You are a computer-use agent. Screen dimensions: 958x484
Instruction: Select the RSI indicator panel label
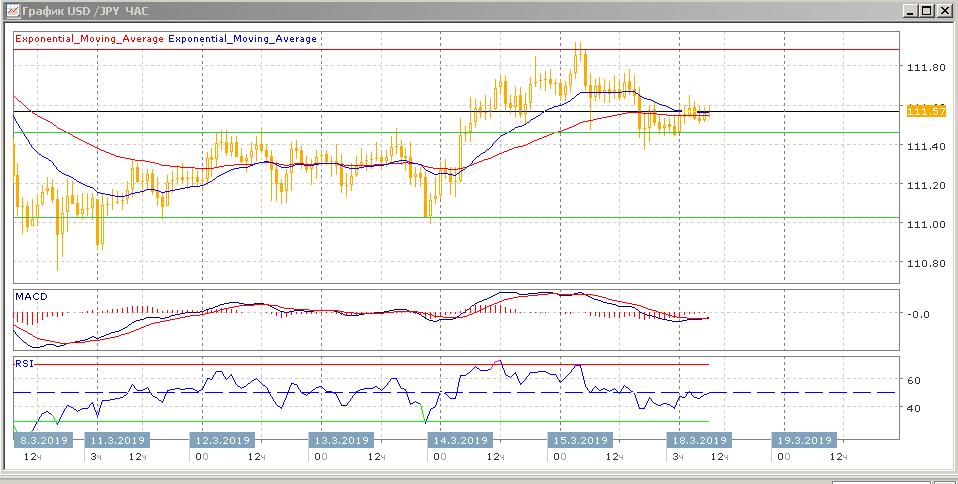23,364
